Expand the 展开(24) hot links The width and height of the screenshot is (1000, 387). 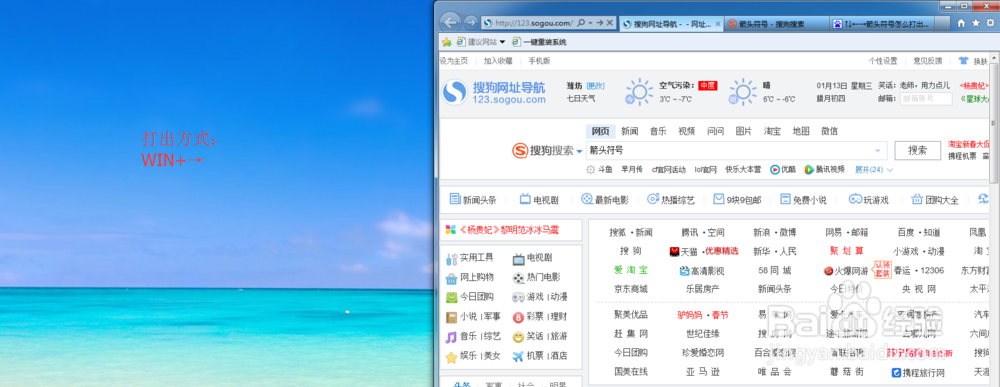874,170
